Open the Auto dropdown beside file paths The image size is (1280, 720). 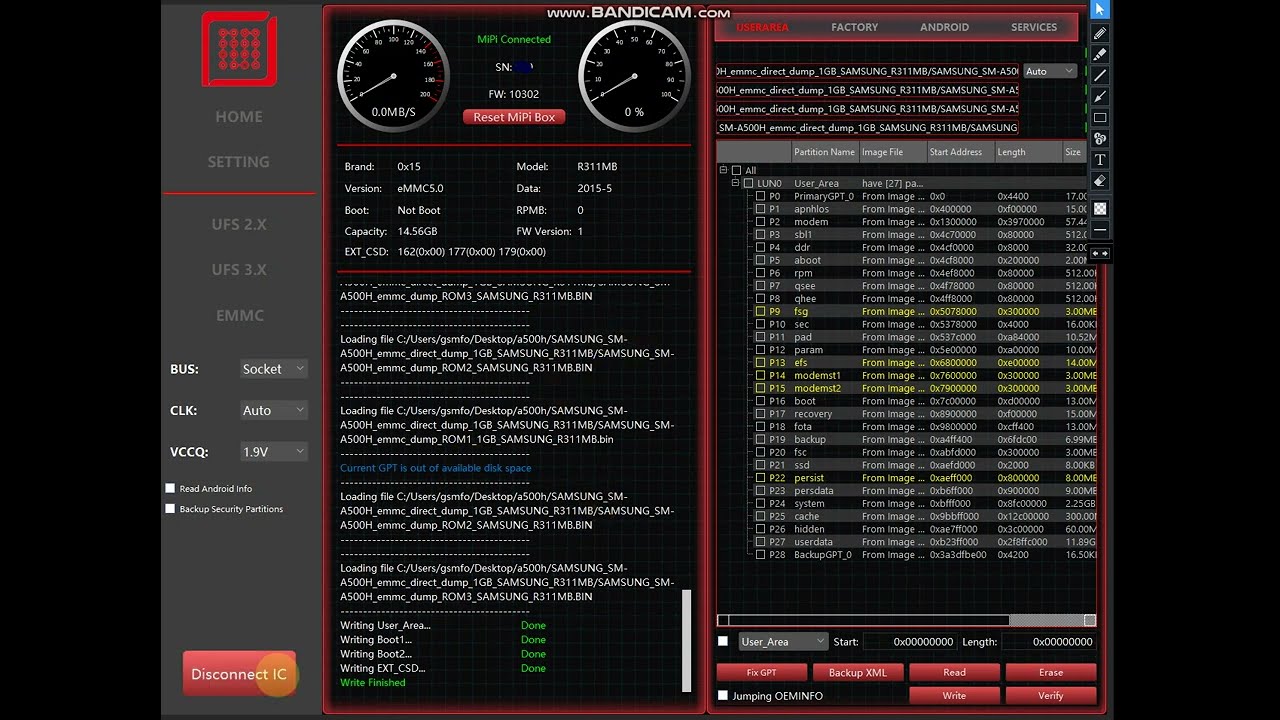[x=1049, y=71]
